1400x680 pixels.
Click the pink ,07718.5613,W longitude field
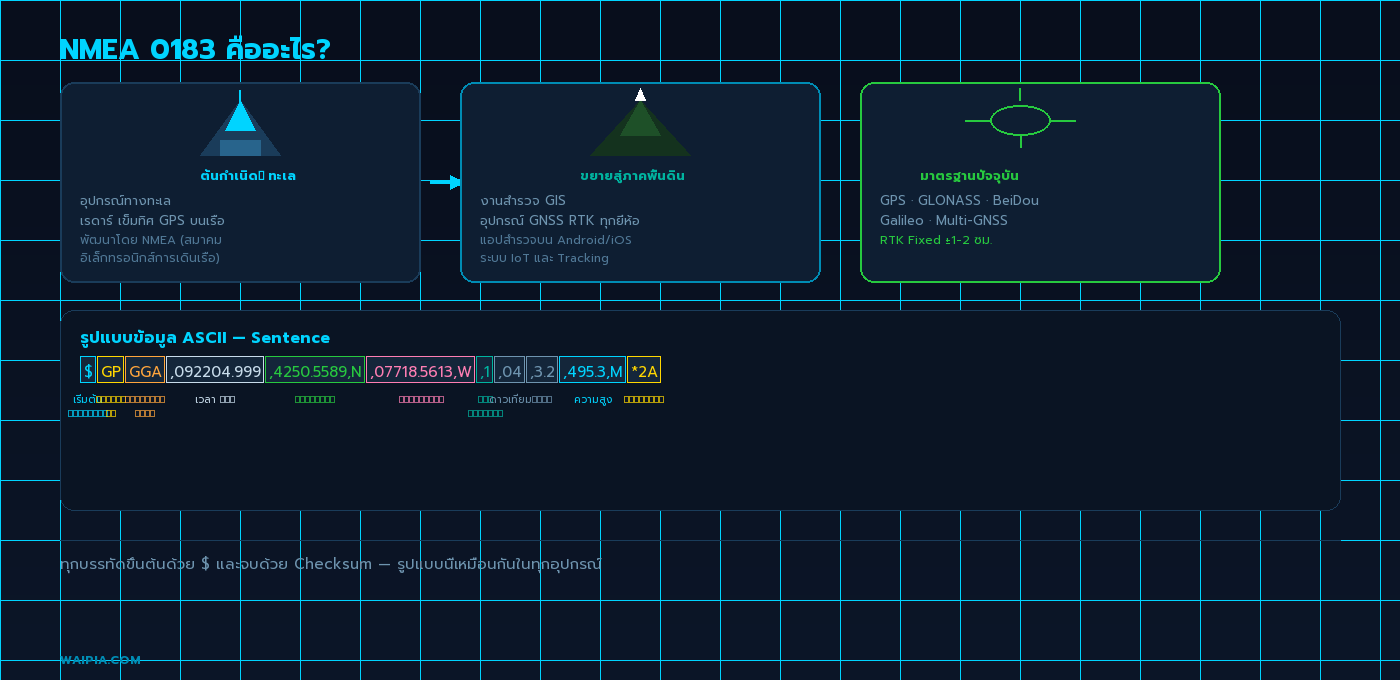[420, 371]
